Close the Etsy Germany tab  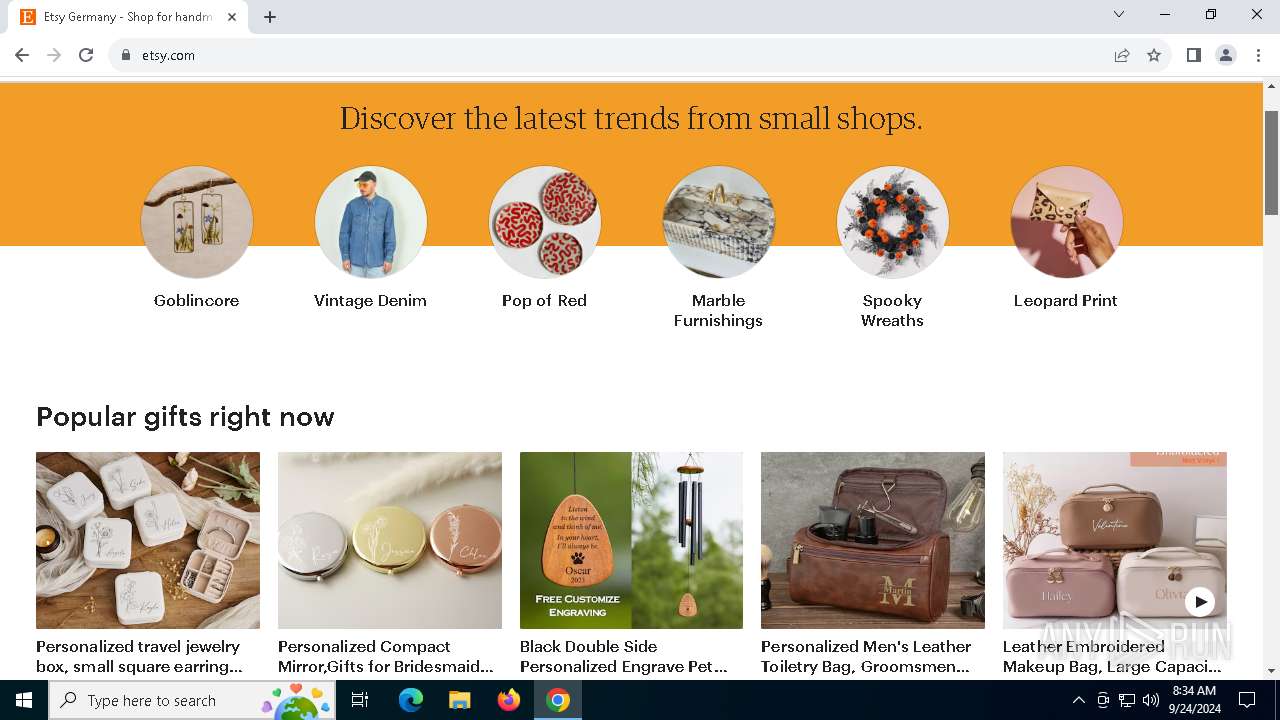(233, 17)
